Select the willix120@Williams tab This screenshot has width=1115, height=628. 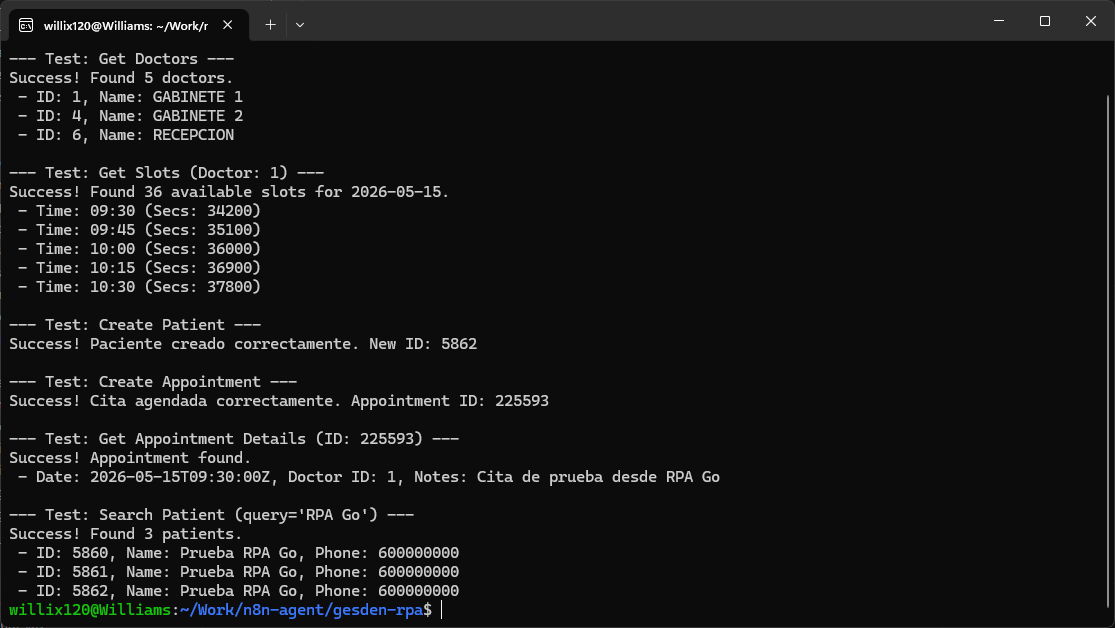click(x=129, y=26)
